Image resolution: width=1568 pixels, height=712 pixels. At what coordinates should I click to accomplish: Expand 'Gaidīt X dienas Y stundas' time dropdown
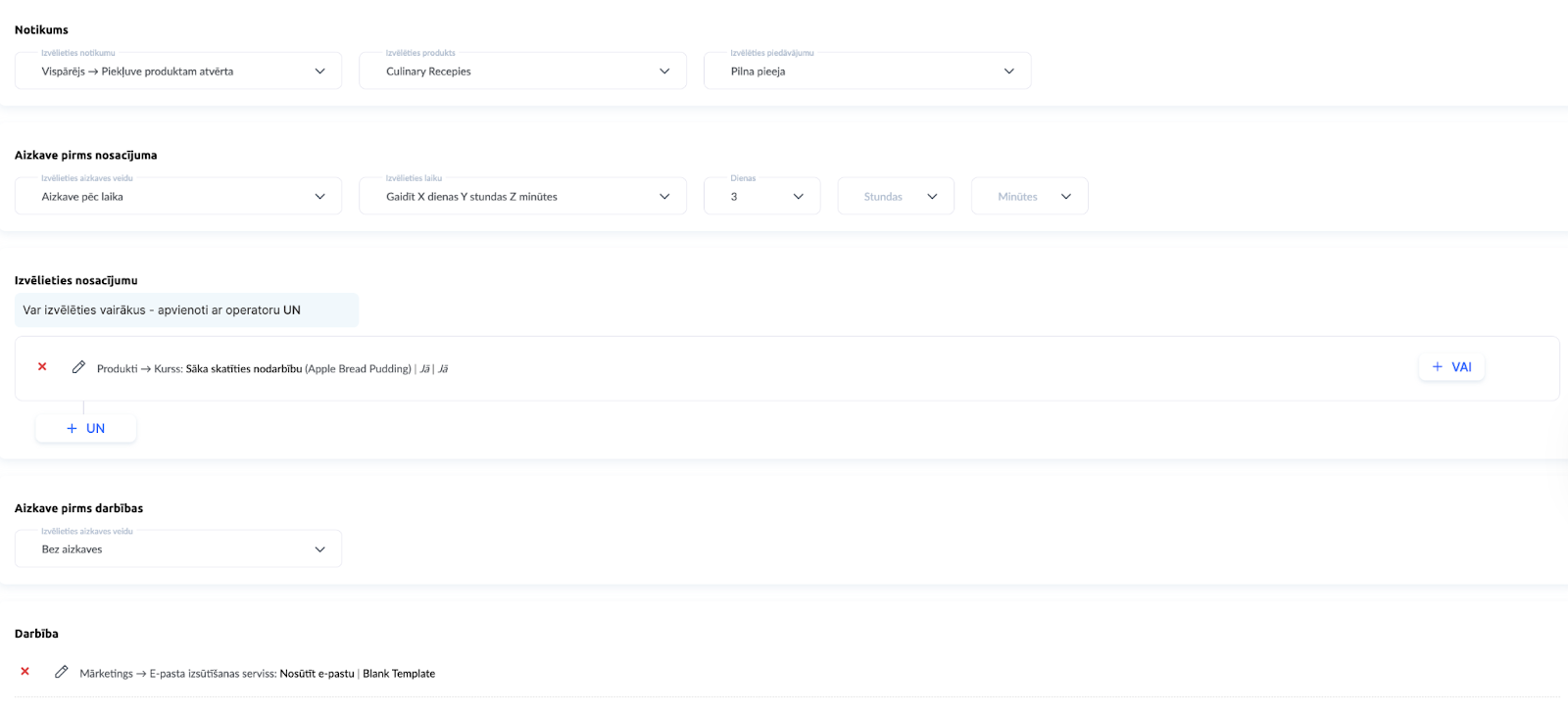[x=522, y=197]
